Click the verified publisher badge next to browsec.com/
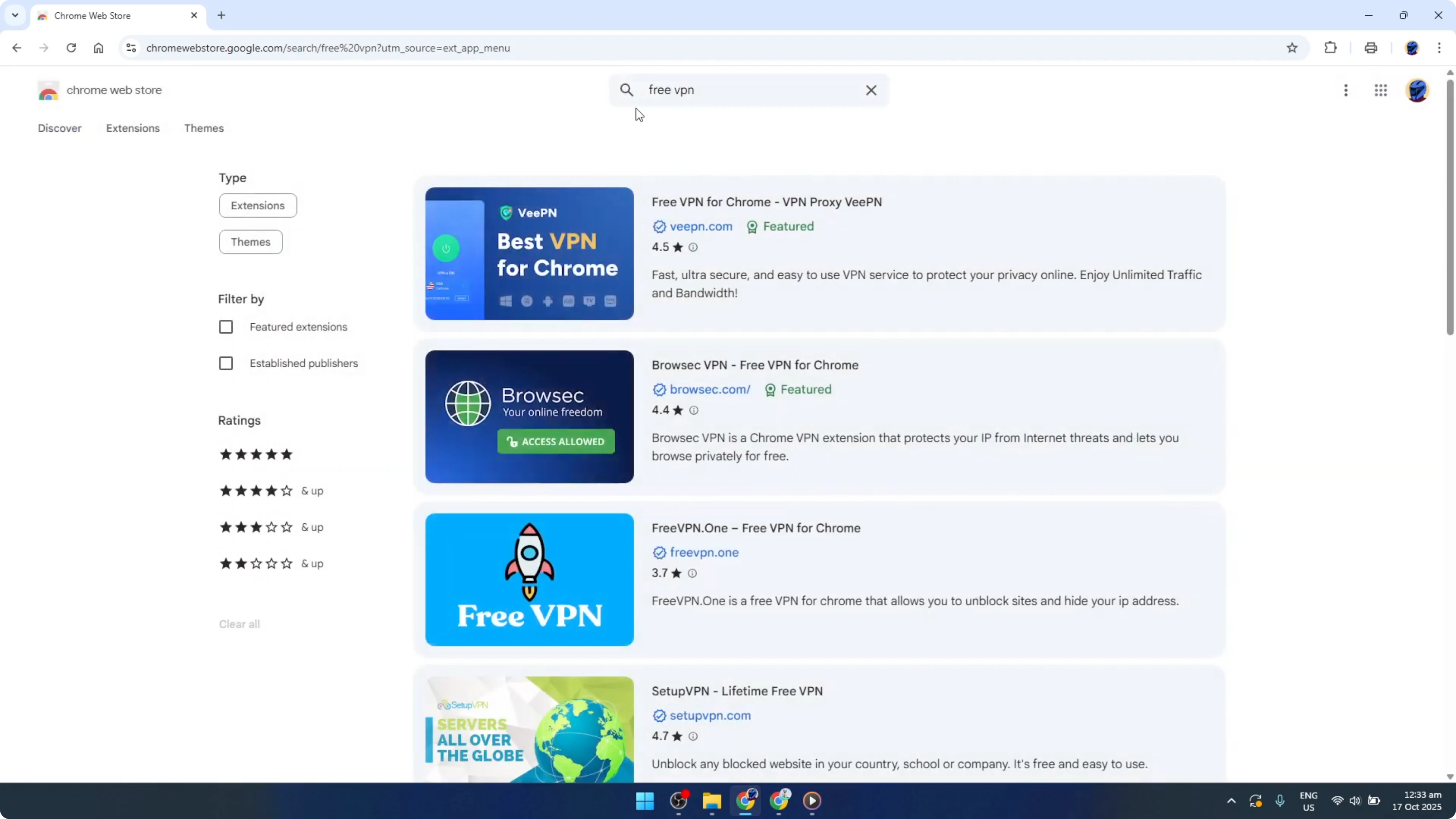 (658, 389)
